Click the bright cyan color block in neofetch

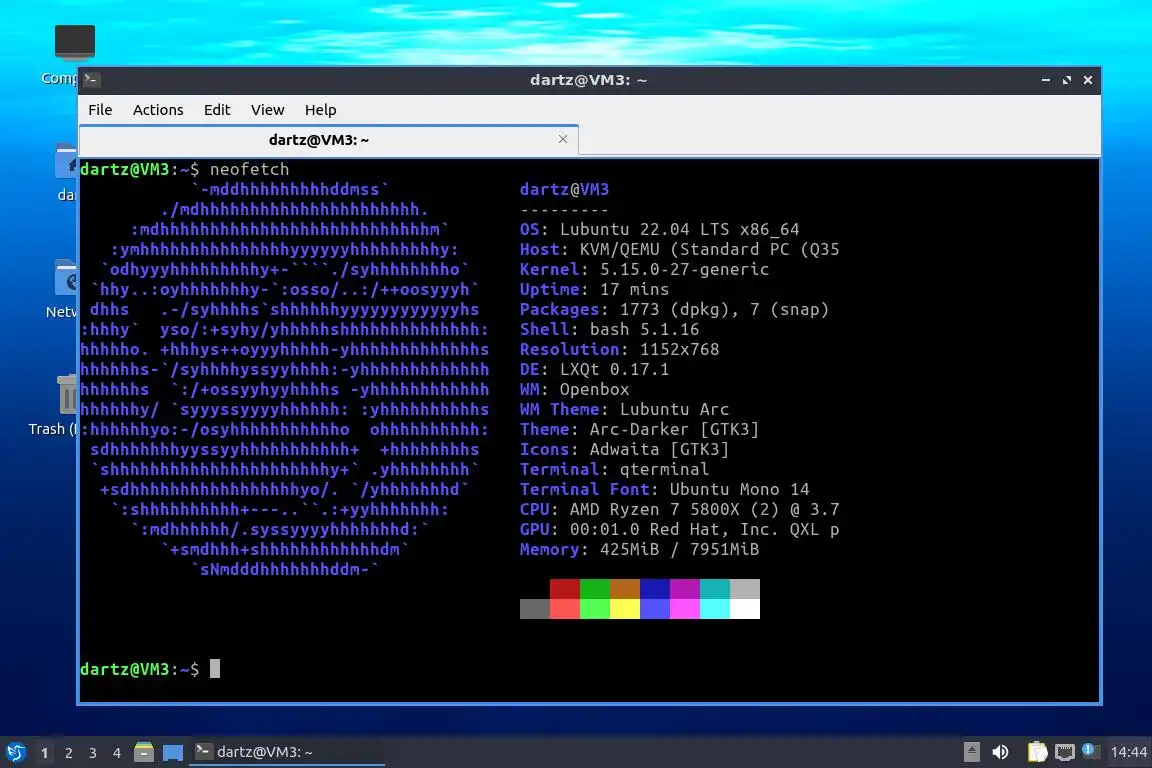point(715,609)
